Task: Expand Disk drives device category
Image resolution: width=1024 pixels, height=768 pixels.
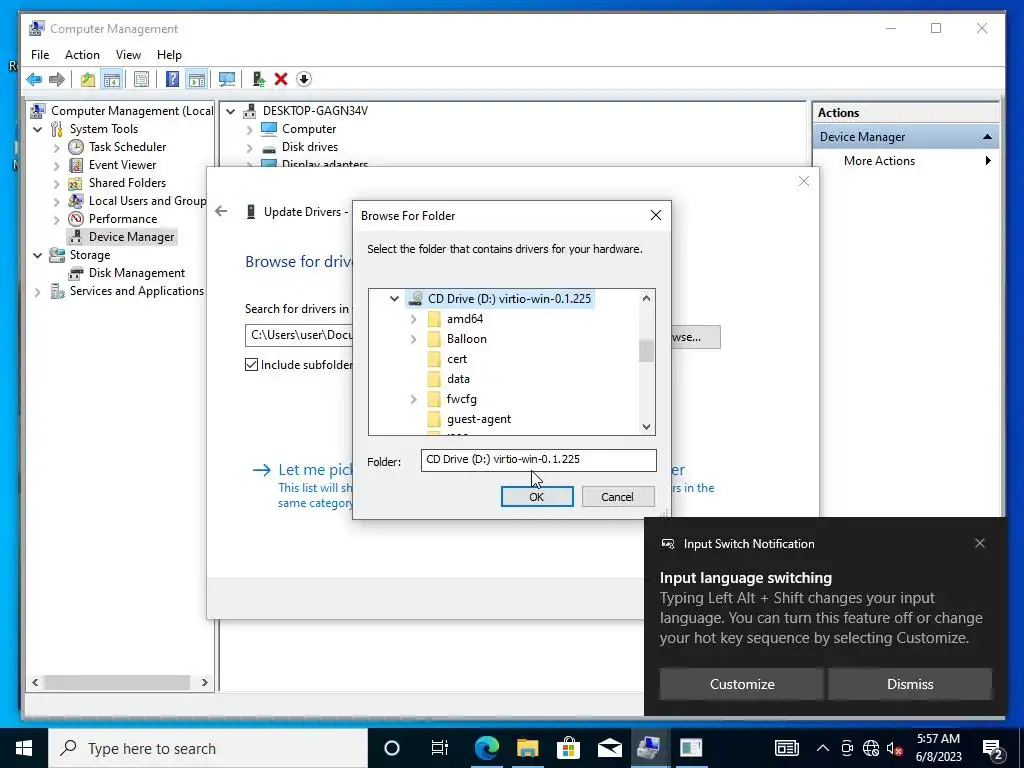Action: [x=249, y=148]
